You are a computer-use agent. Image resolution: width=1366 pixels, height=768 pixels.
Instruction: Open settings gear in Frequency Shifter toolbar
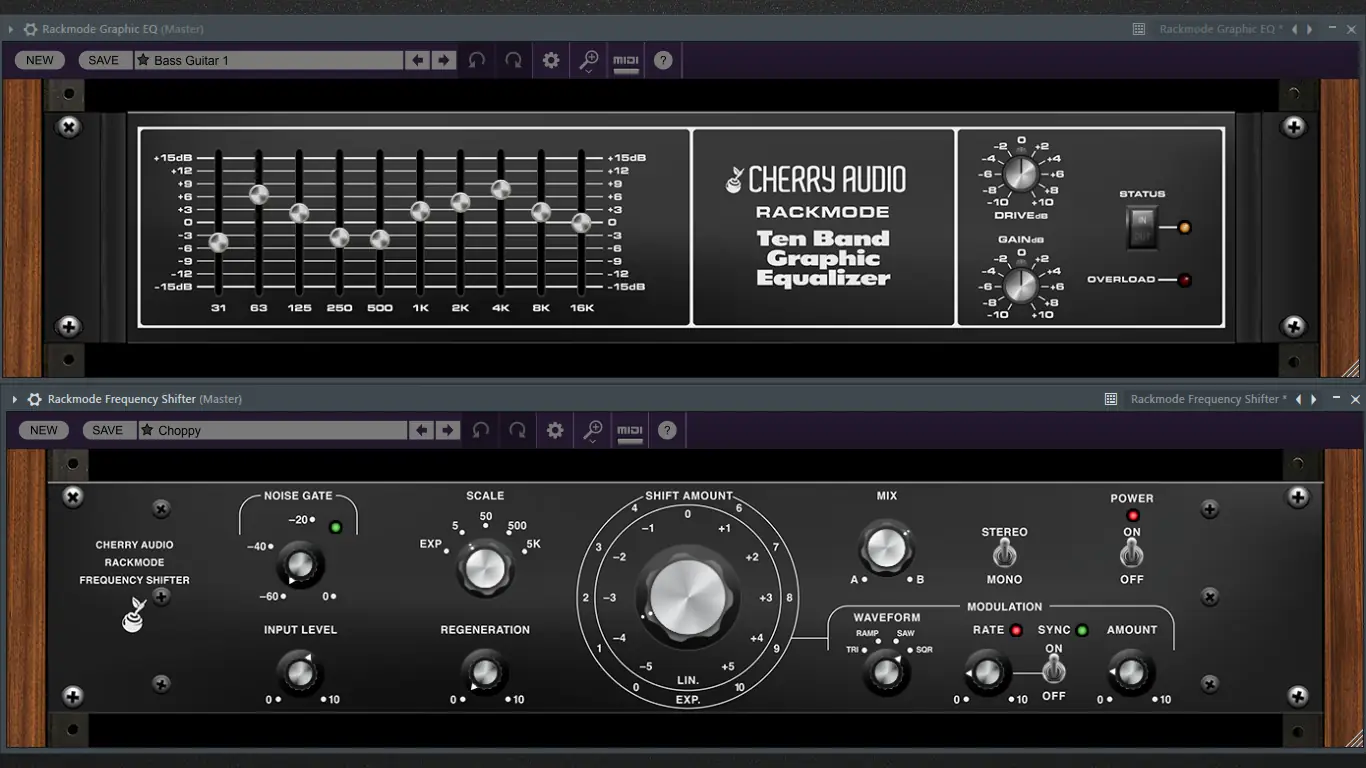coord(555,430)
